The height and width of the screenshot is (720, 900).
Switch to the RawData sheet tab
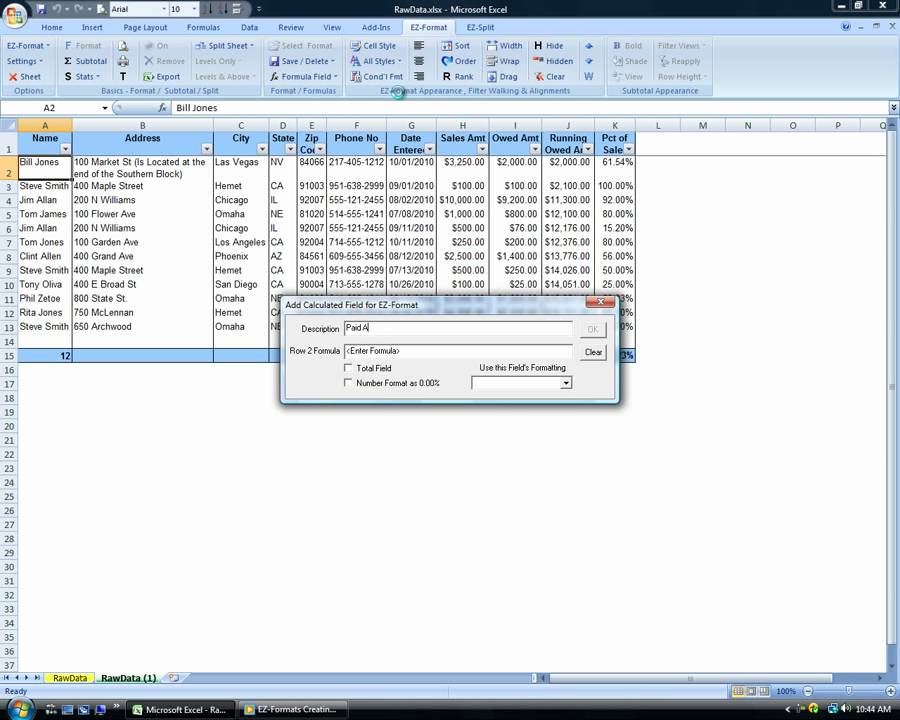pos(69,678)
